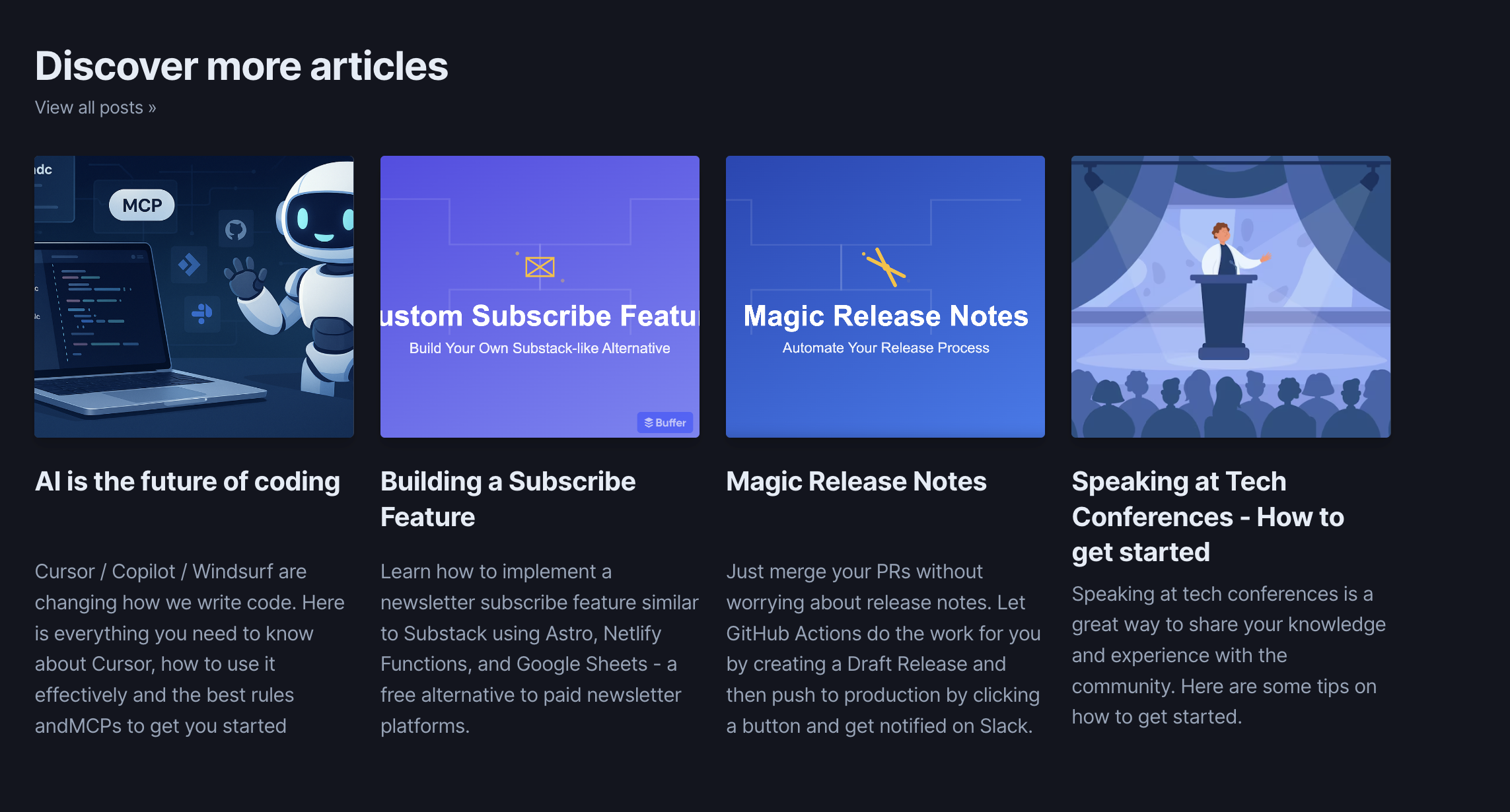
Task: Click the conference stage thumbnail image
Action: pyautogui.click(x=1231, y=296)
